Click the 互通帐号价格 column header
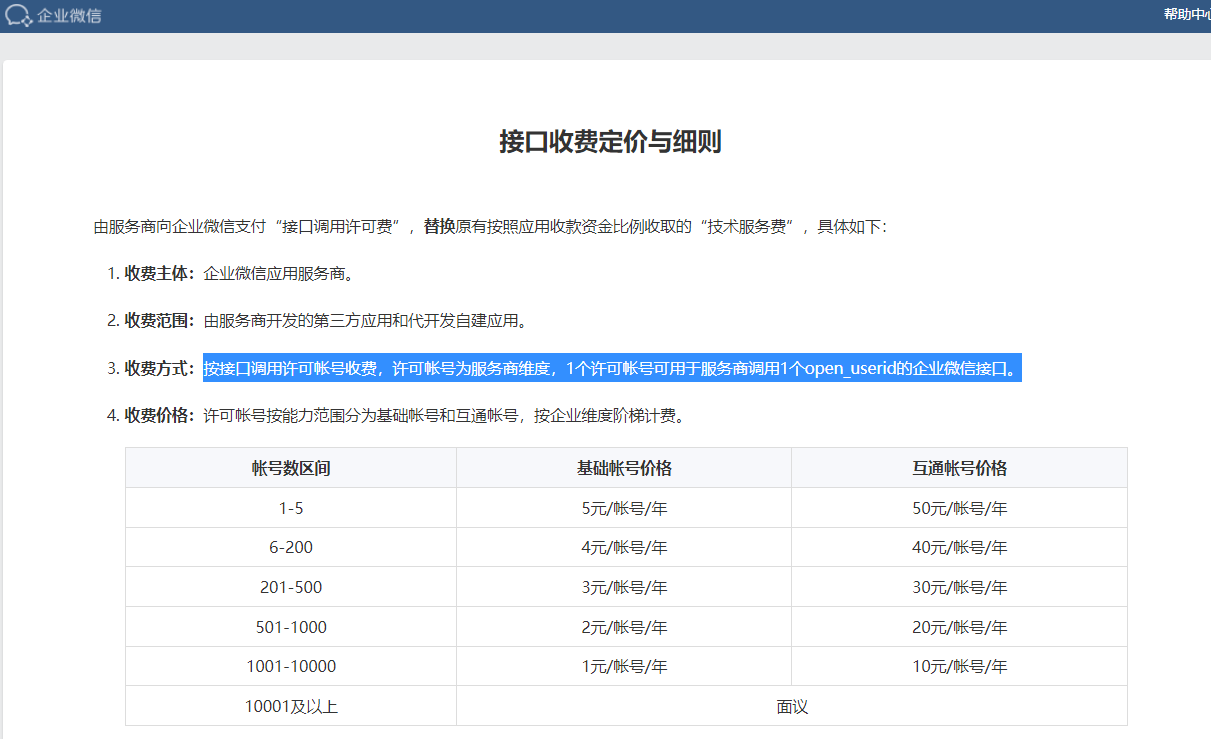 coord(959,468)
